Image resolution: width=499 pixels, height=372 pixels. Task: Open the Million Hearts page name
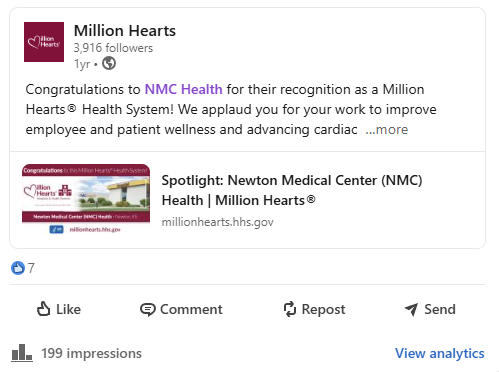[x=125, y=31]
